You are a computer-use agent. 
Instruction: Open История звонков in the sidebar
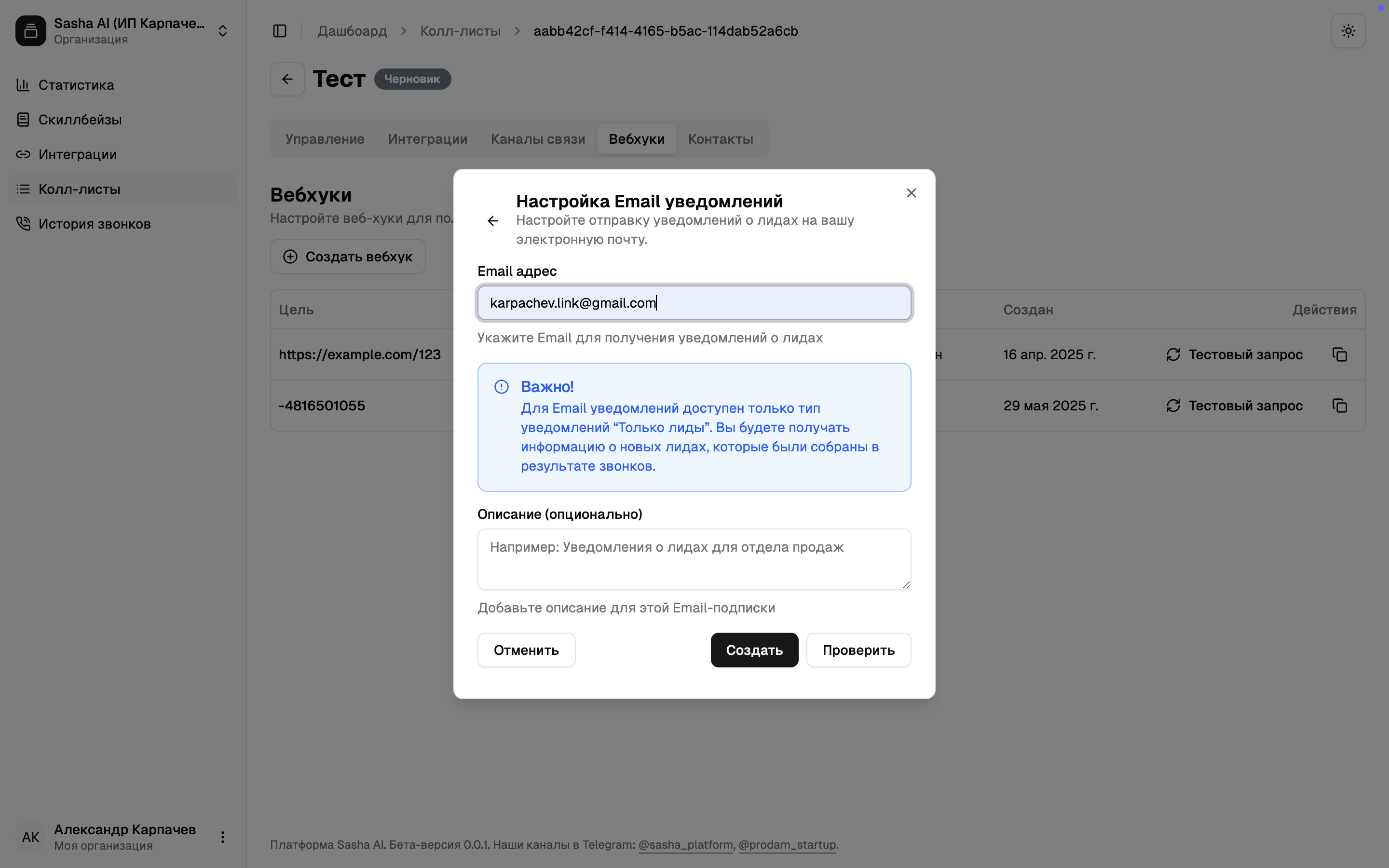point(94,224)
